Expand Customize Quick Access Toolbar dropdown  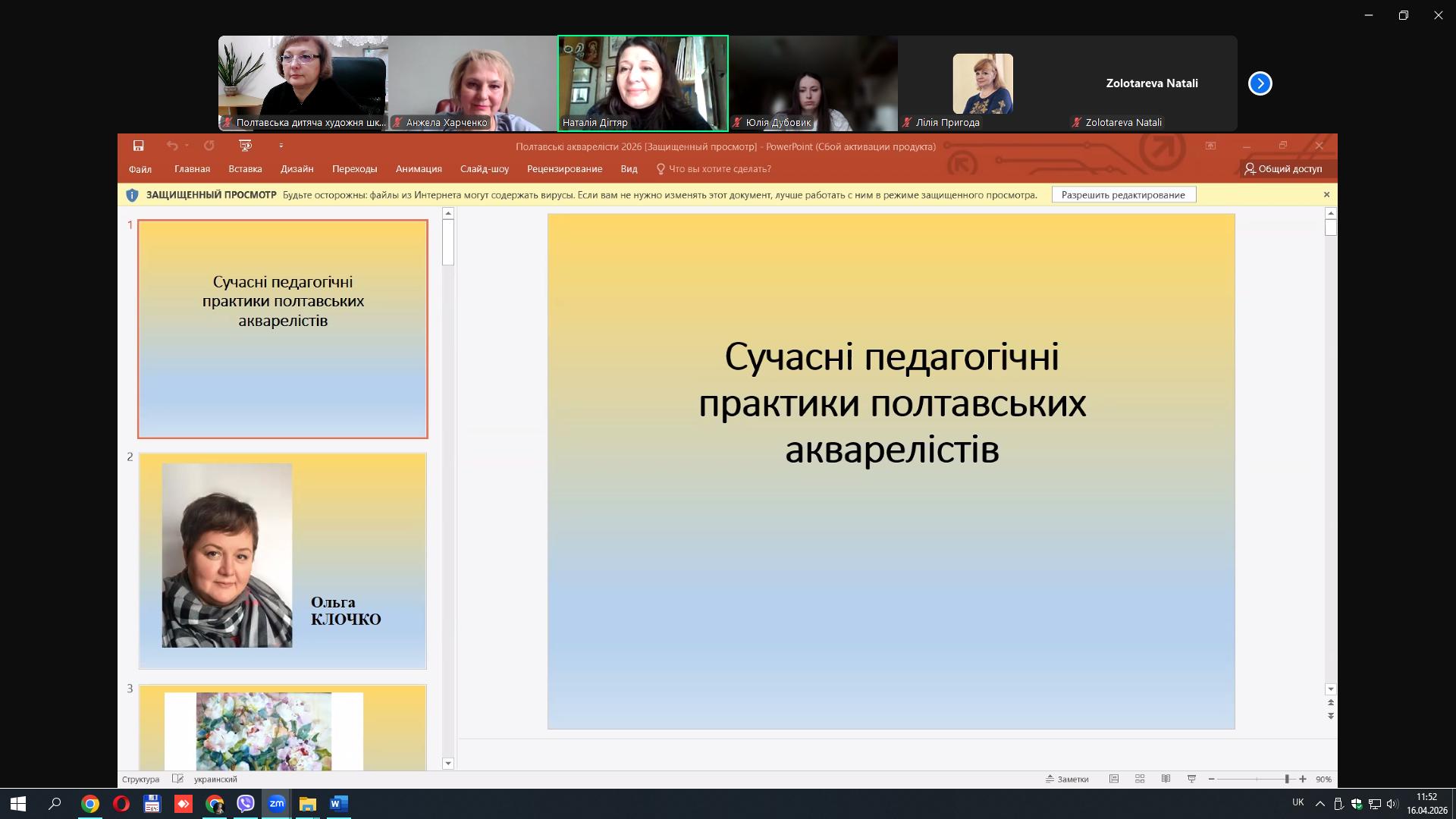[281, 146]
